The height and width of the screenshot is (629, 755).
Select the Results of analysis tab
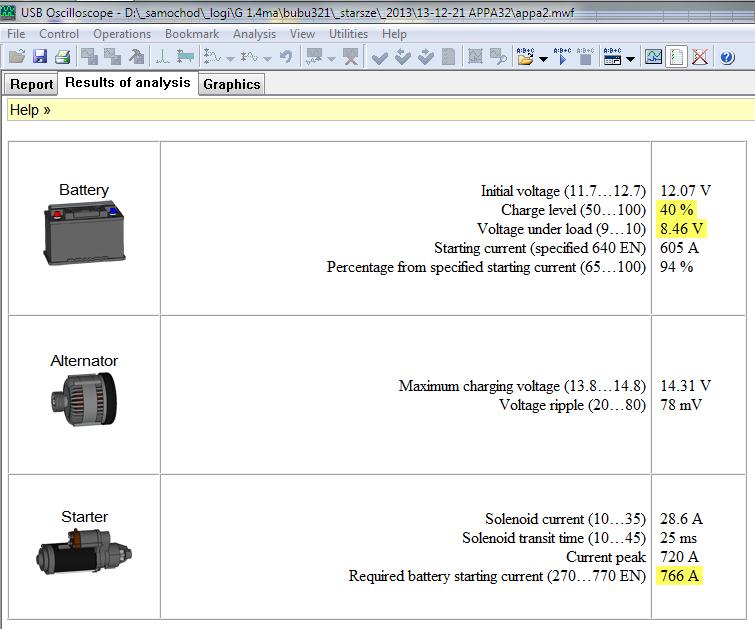coord(127,83)
